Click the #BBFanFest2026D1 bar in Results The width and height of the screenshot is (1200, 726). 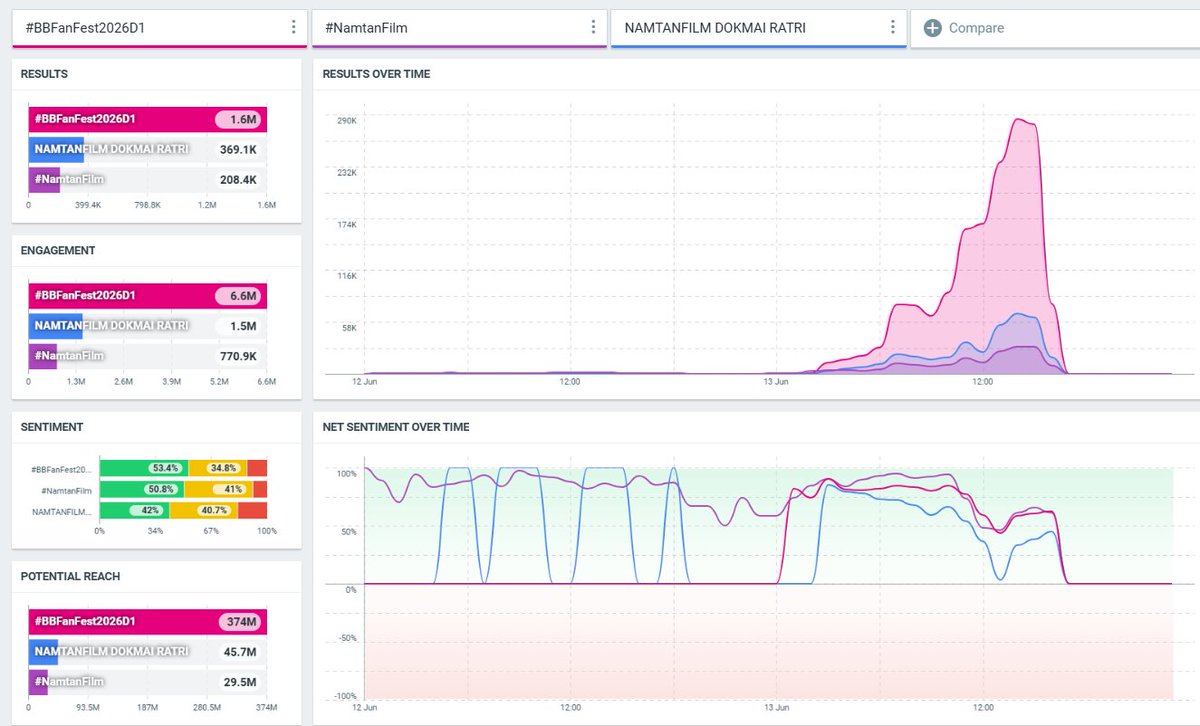[147, 120]
